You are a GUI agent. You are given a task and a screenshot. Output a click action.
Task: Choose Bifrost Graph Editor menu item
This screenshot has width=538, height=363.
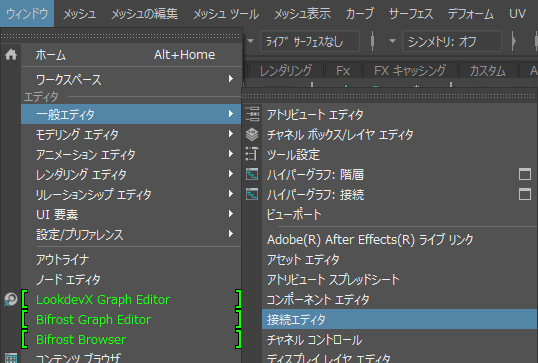pos(131,319)
